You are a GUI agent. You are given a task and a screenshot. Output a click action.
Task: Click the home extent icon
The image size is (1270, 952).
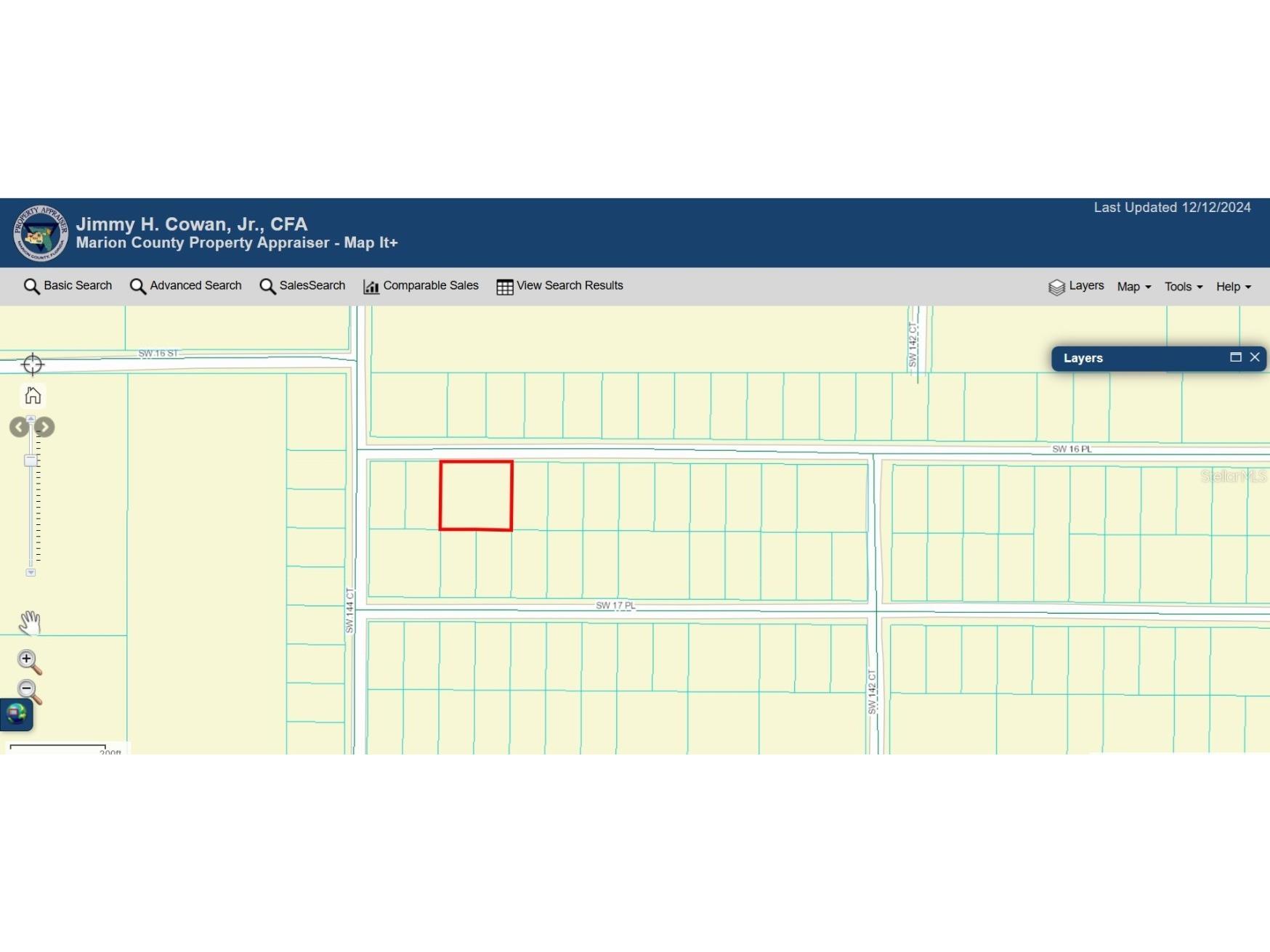pos(33,395)
